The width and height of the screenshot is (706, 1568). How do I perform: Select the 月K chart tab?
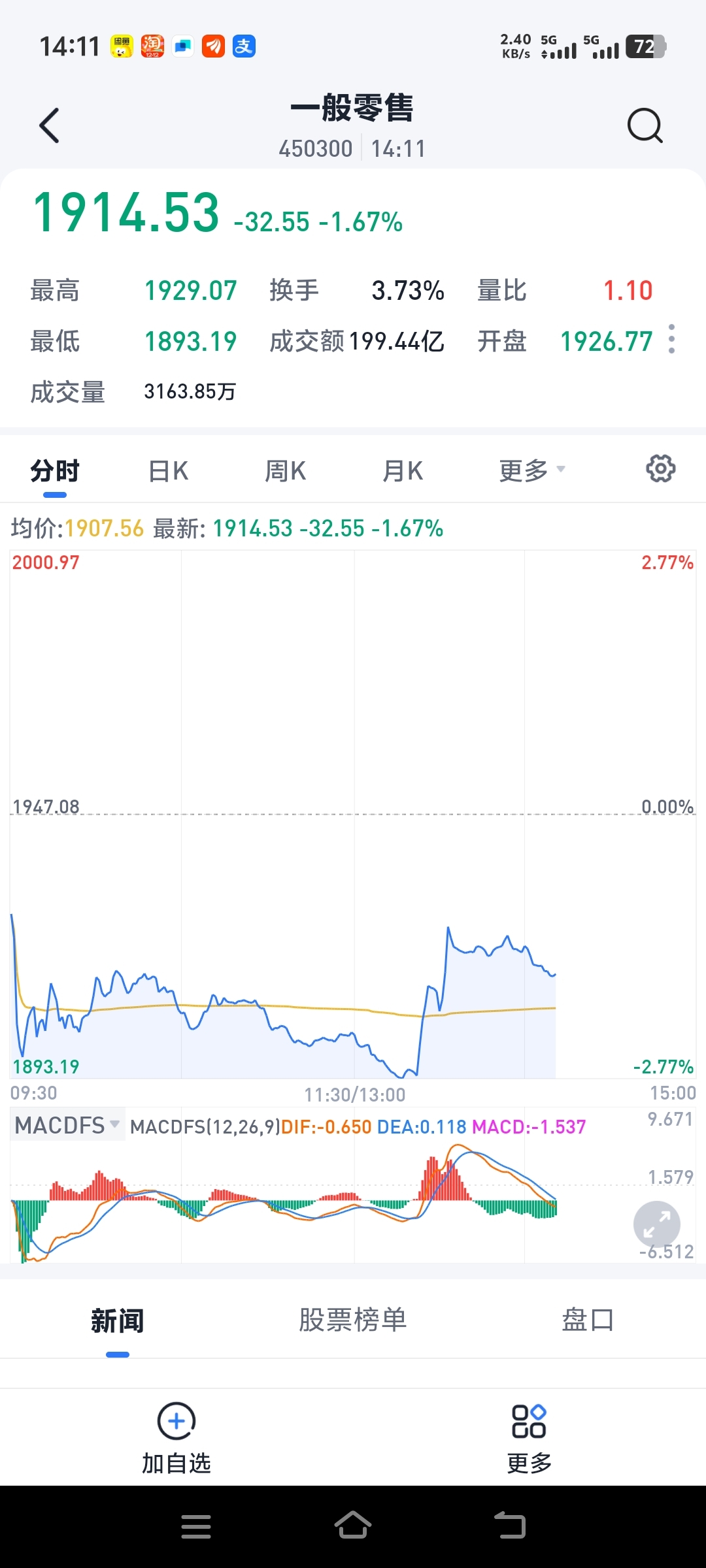click(403, 471)
